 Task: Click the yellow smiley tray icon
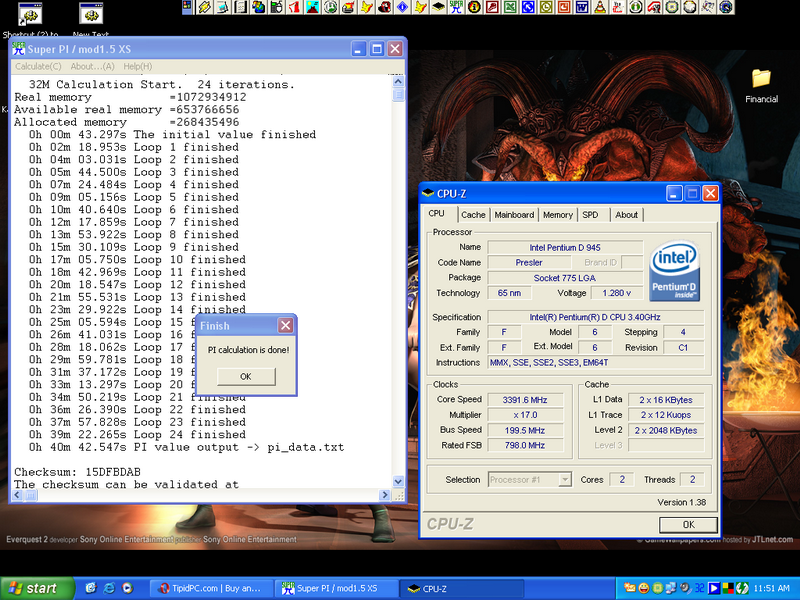(x=643, y=588)
